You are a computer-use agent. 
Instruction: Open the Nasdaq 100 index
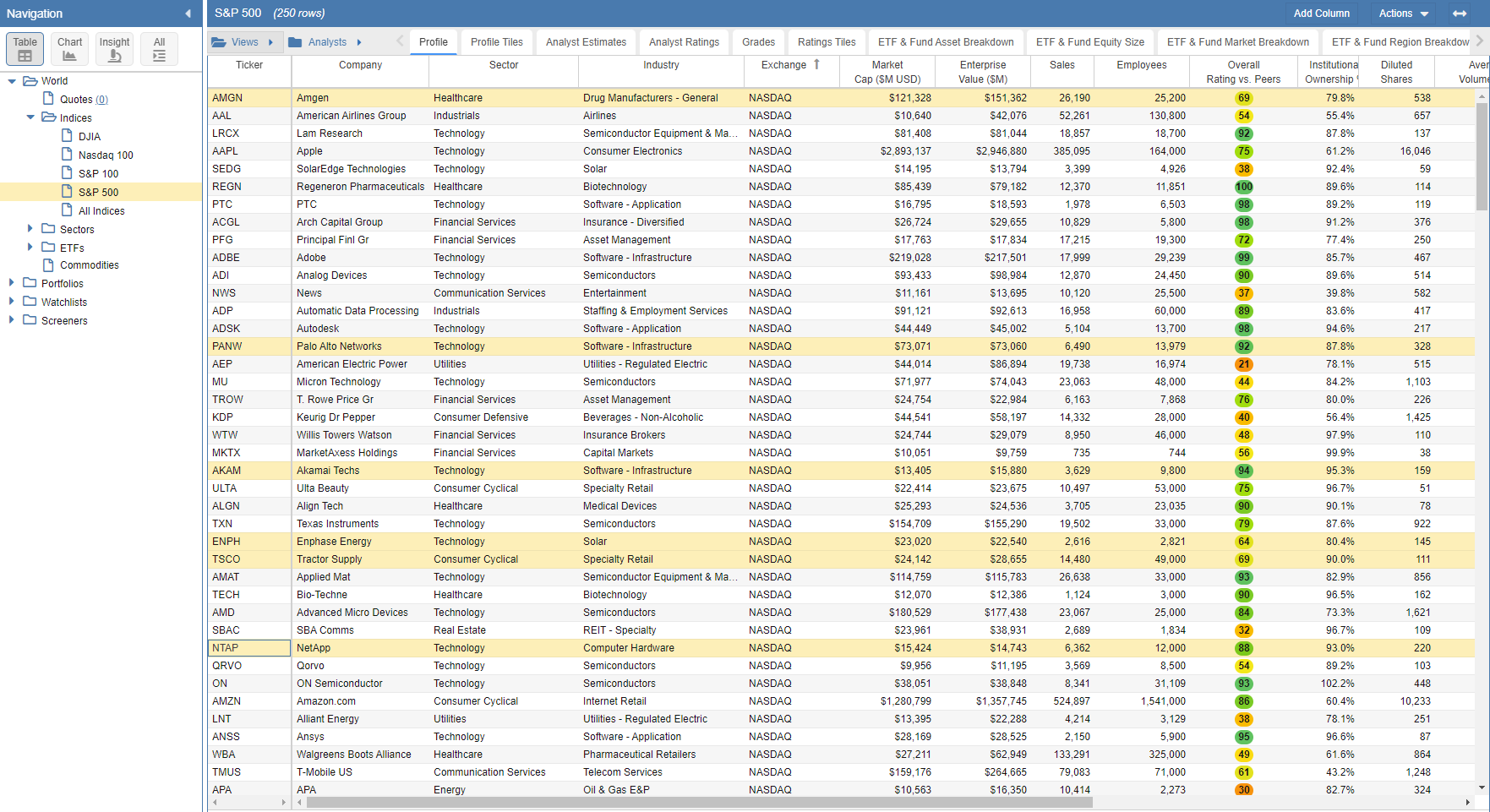coord(106,155)
